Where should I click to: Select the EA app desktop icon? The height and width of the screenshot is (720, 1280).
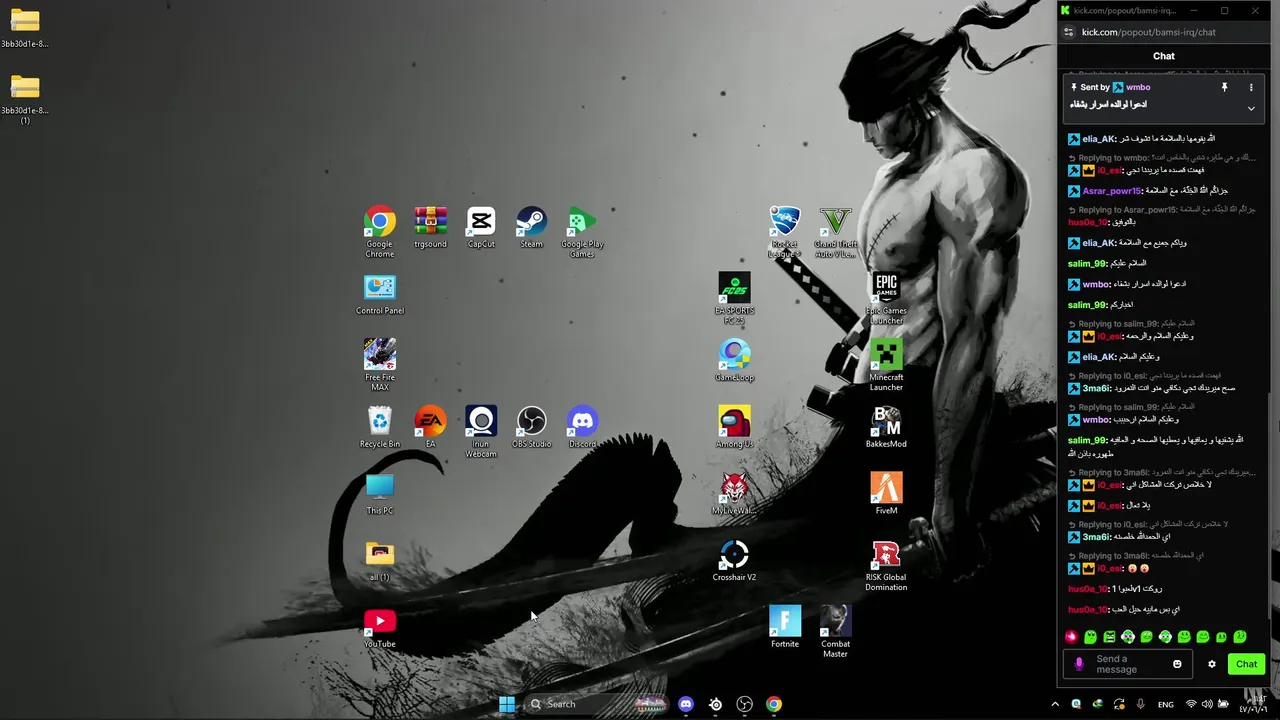(x=430, y=427)
